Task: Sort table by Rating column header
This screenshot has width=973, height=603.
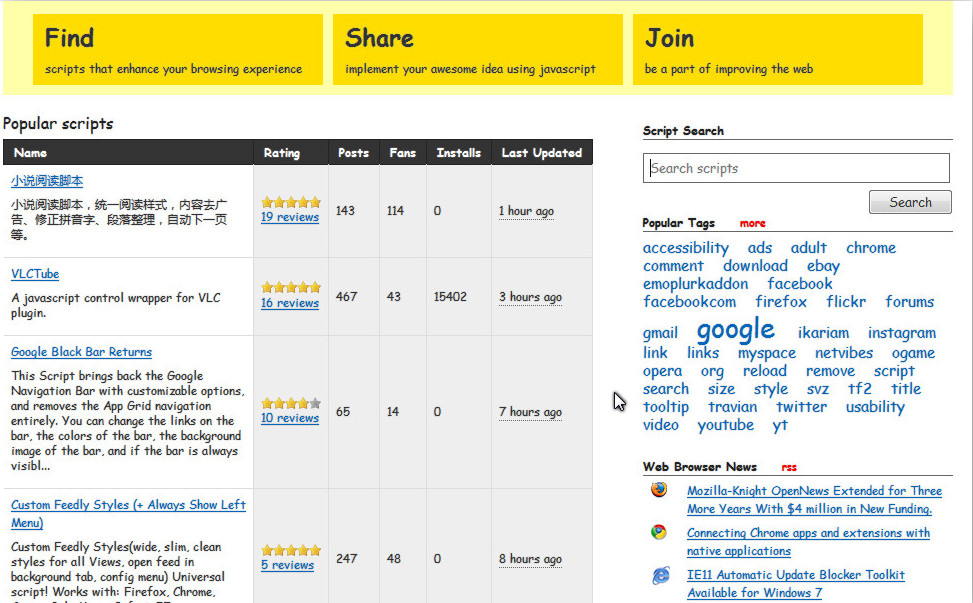Action: [281, 153]
